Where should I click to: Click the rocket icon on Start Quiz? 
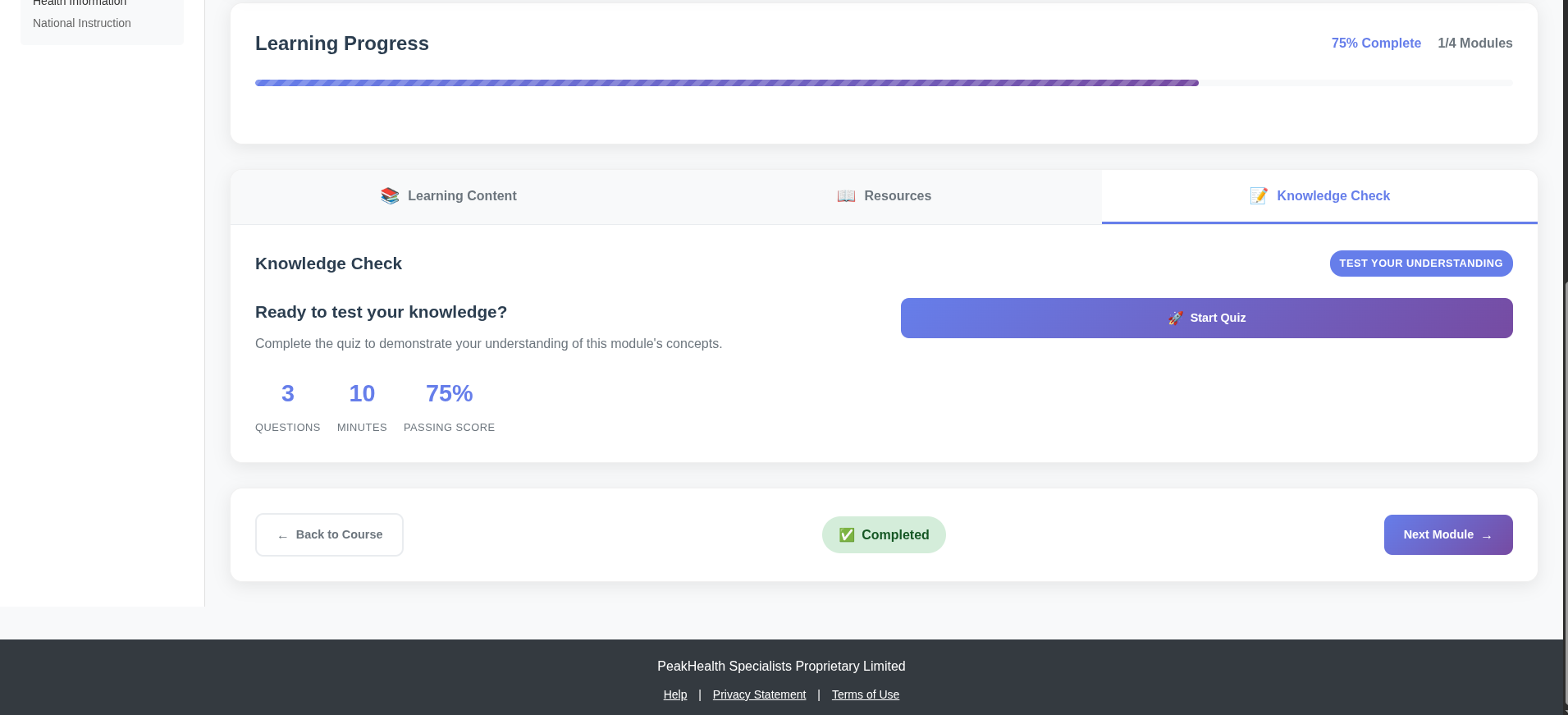pos(1175,319)
